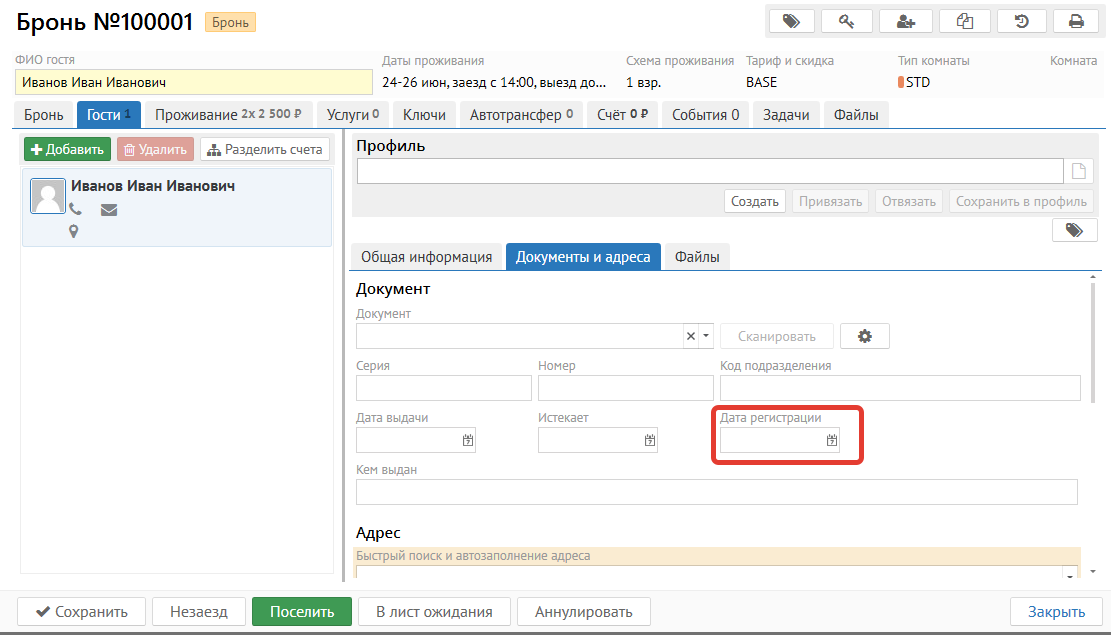Open document scanner settings gear

pos(865,337)
